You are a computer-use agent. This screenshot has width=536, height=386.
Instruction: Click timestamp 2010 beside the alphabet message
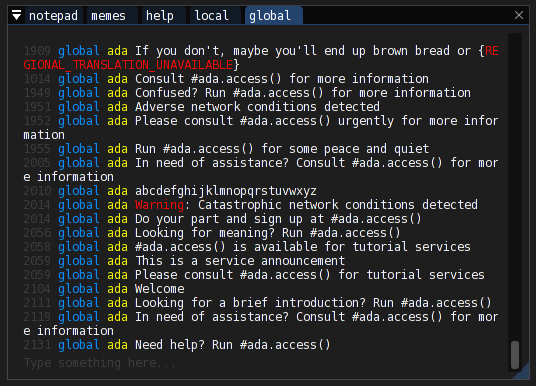tap(37, 191)
